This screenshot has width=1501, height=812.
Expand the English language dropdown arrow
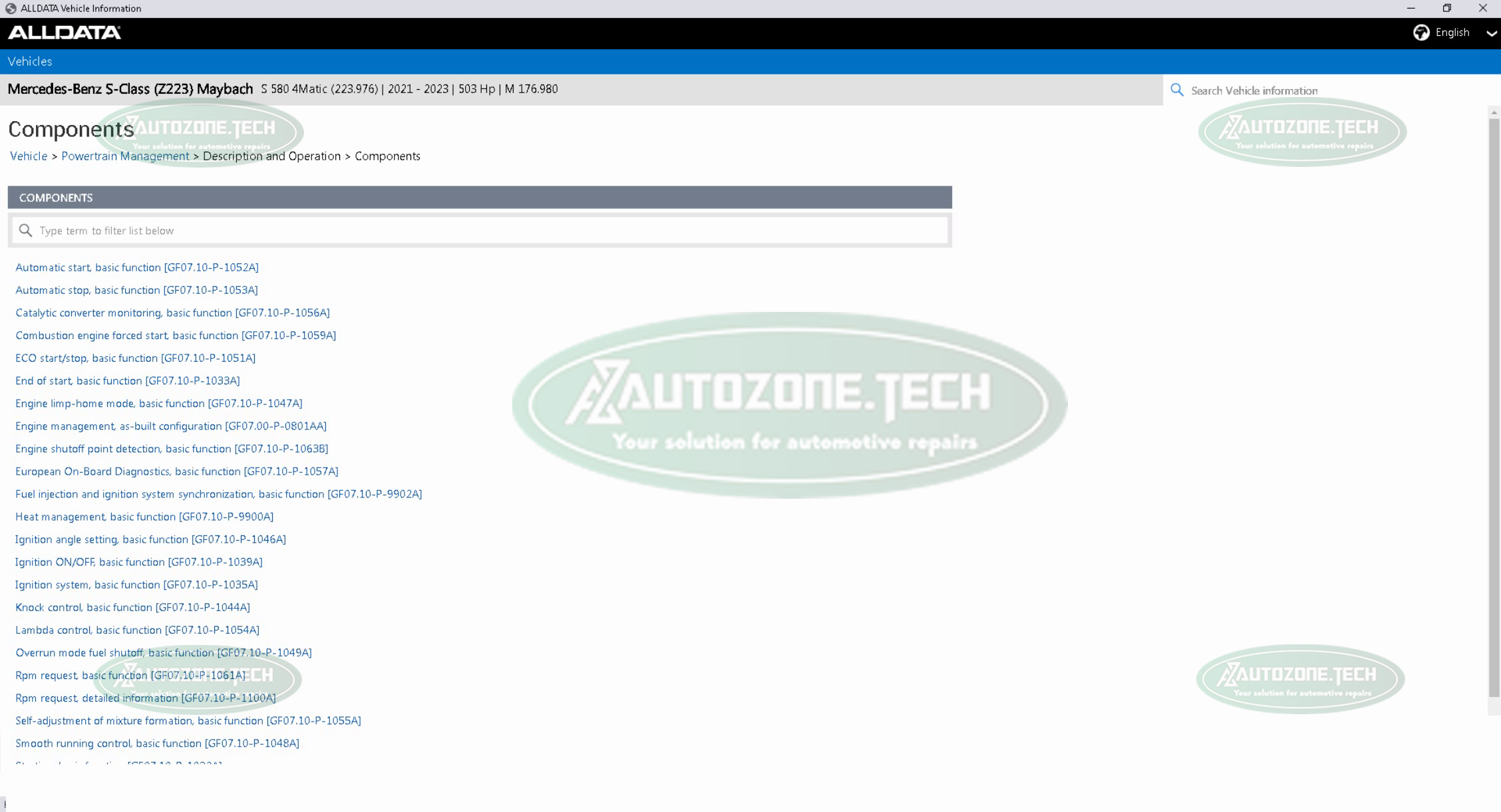tap(1490, 33)
